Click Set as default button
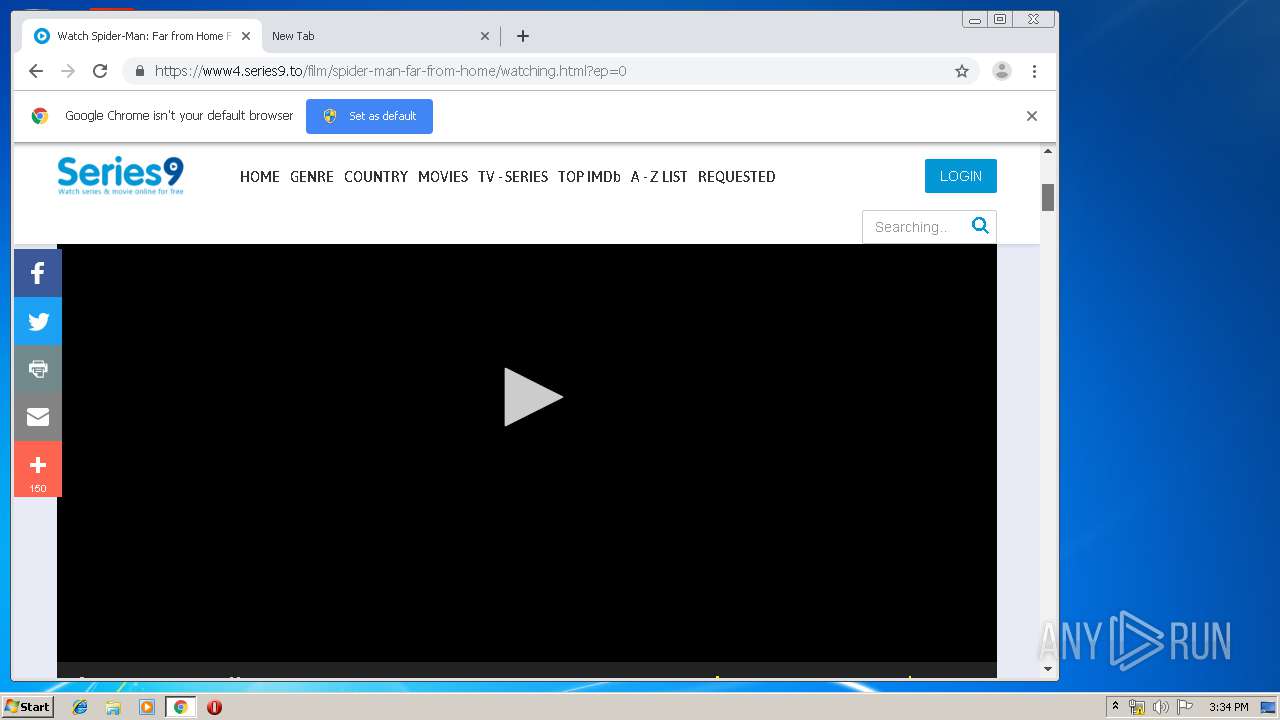Viewport: 1280px width, 720px height. (x=369, y=116)
